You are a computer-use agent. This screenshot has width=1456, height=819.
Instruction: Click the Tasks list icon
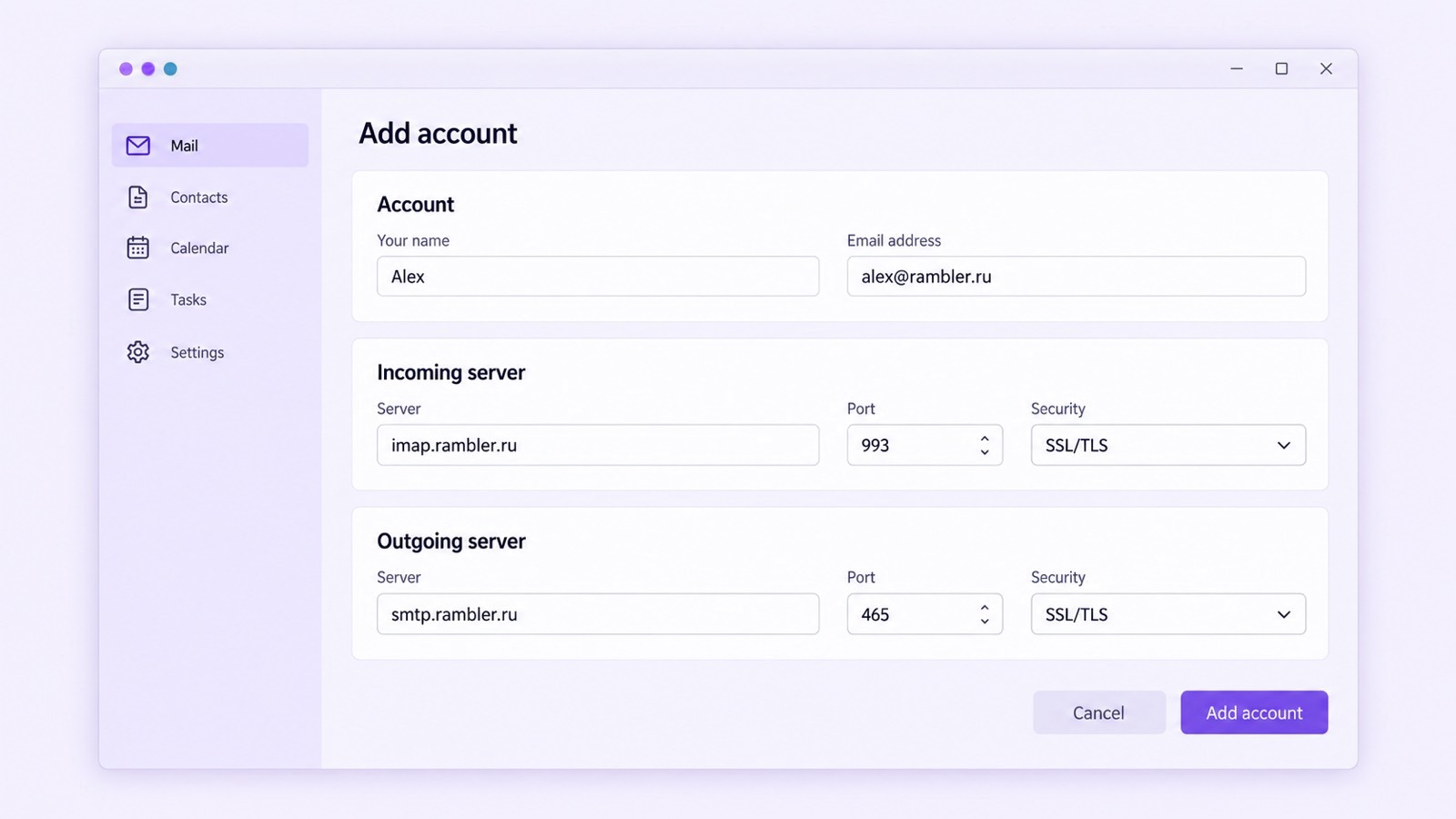tap(138, 299)
